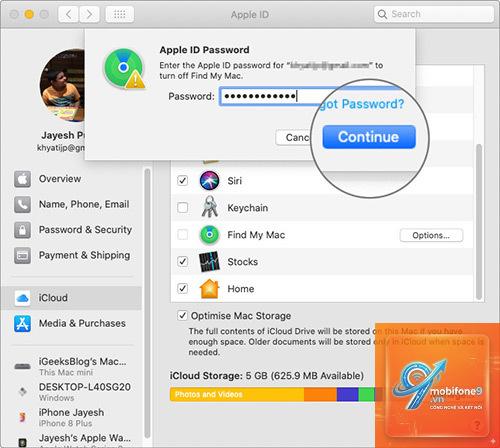This screenshot has height=448, width=500.
Task: Show all preferences grid button
Action: point(120,14)
